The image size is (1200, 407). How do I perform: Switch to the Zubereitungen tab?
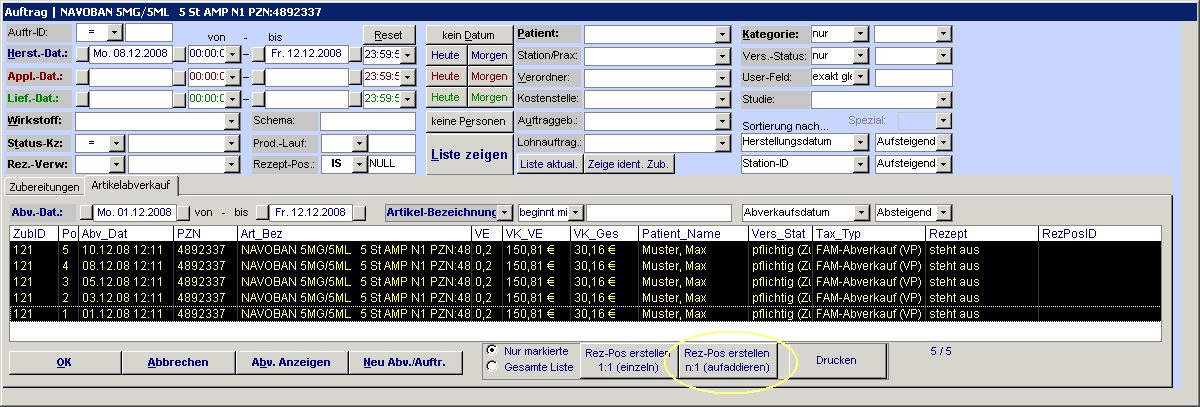point(42,187)
